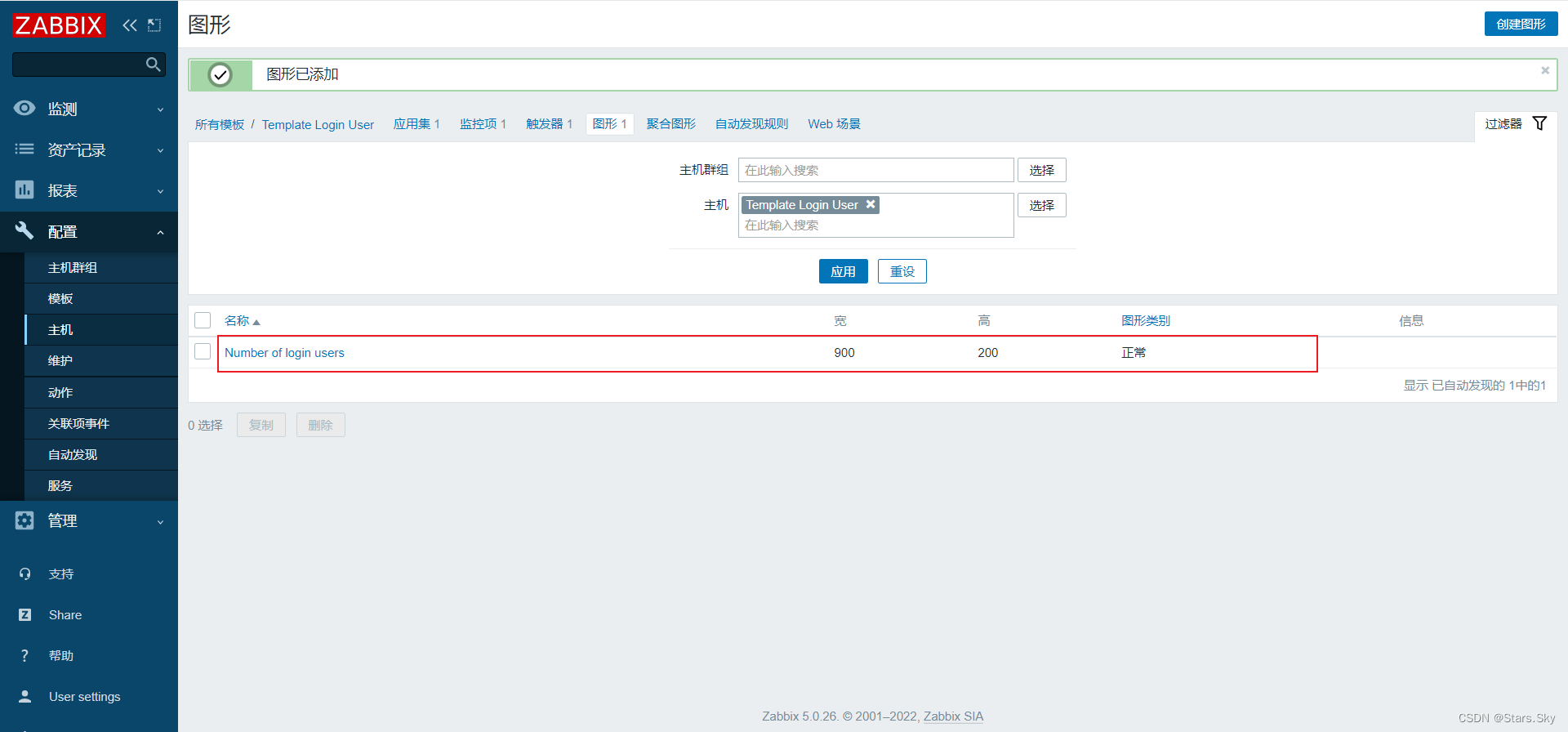Click 选择 button next to 主机群组
This screenshot has width=1568, height=732.
point(1041,170)
